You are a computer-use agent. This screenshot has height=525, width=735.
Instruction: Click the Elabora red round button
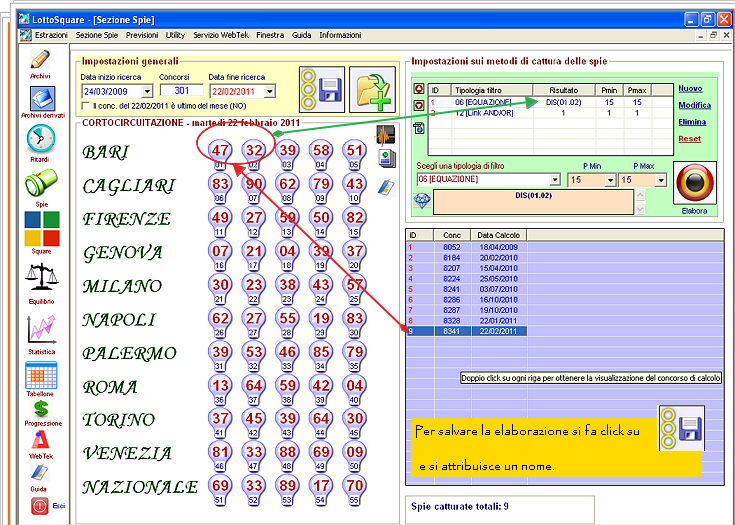(x=695, y=183)
